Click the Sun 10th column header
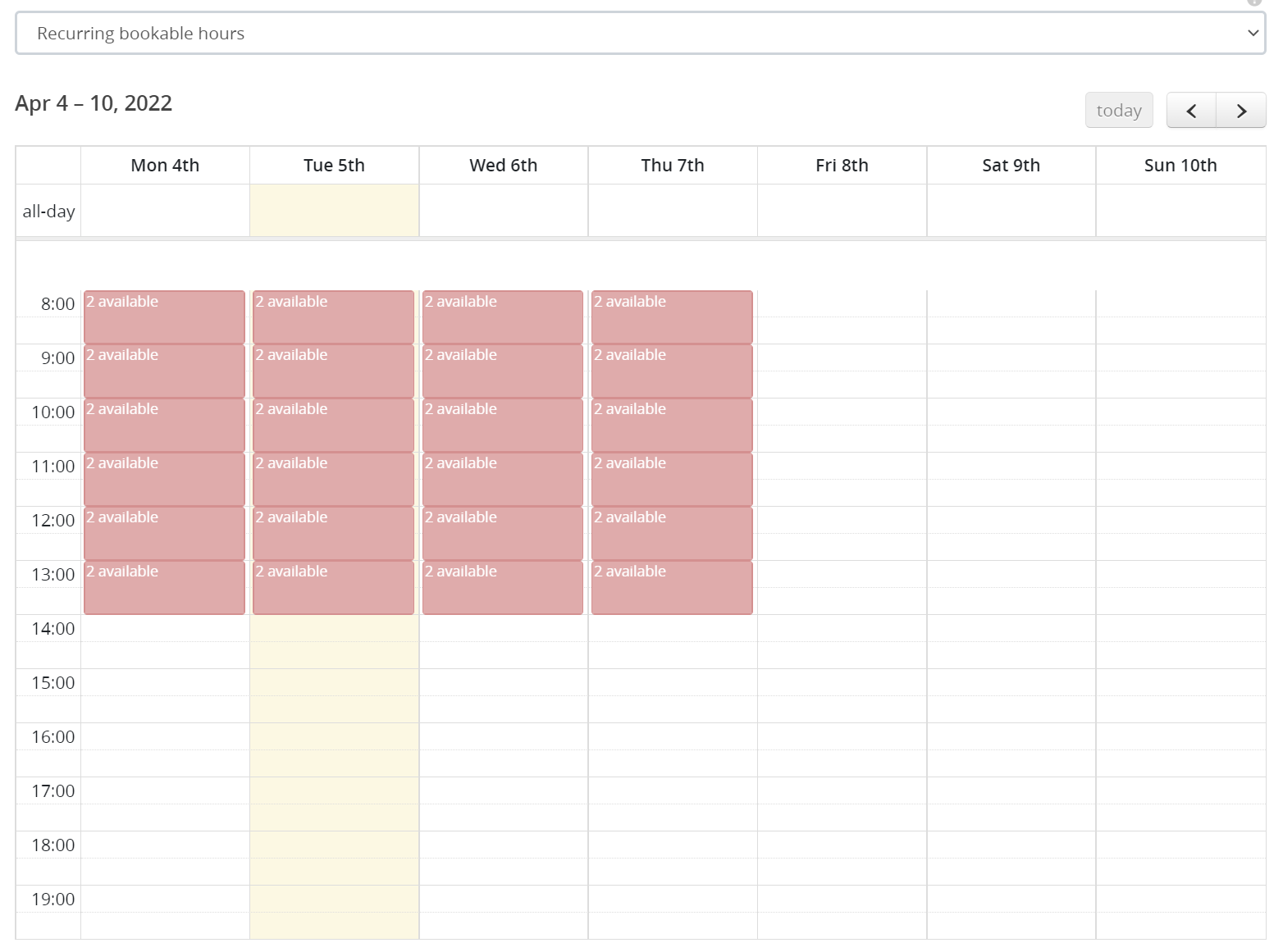 pos(1180,166)
